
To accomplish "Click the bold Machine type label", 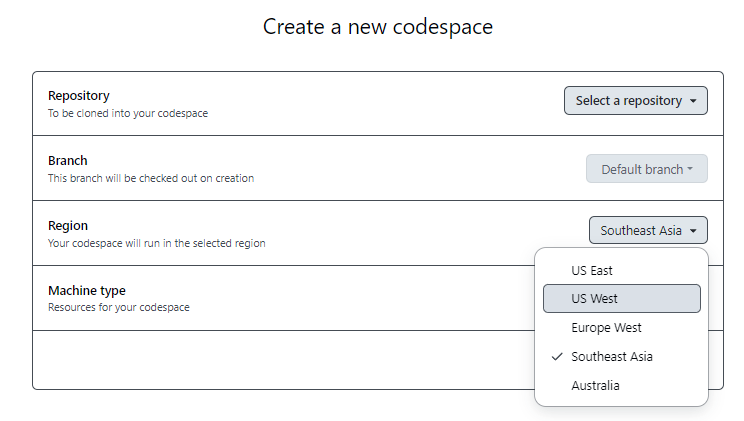I will tap(87, 291).
